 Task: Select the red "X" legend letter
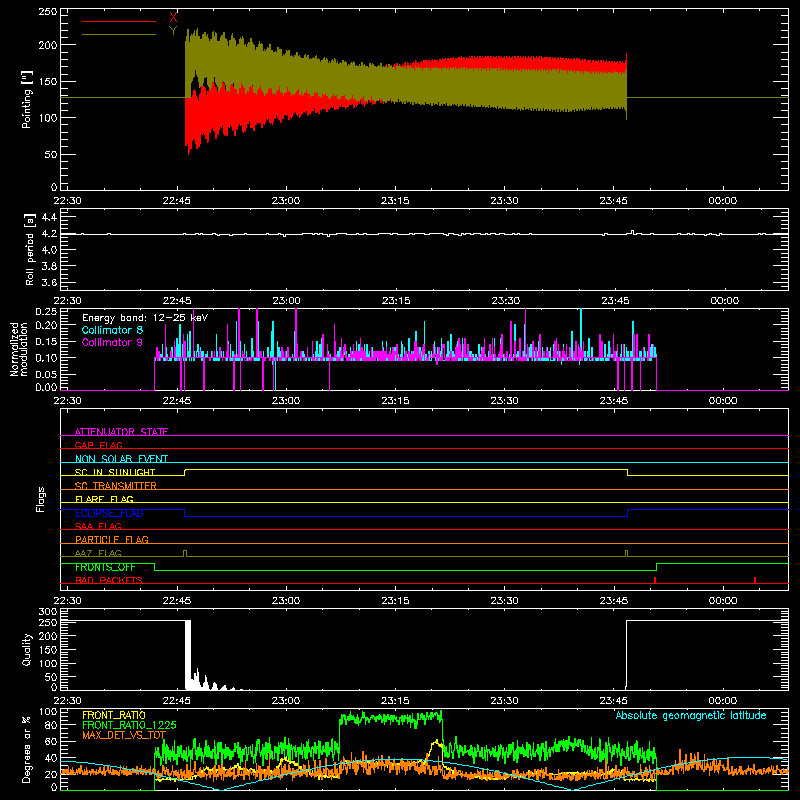click(173, 17)
